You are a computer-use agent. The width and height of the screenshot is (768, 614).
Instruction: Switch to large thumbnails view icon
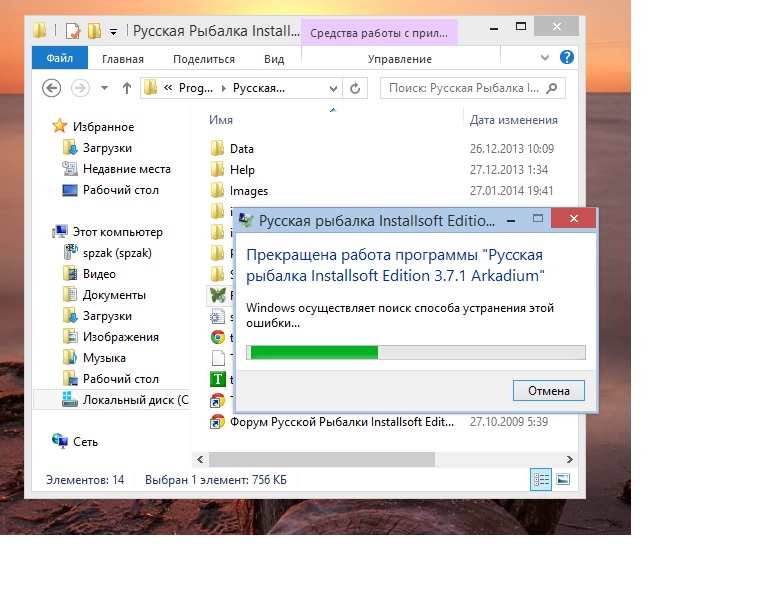pyautogui.click(x=563, y=479)
